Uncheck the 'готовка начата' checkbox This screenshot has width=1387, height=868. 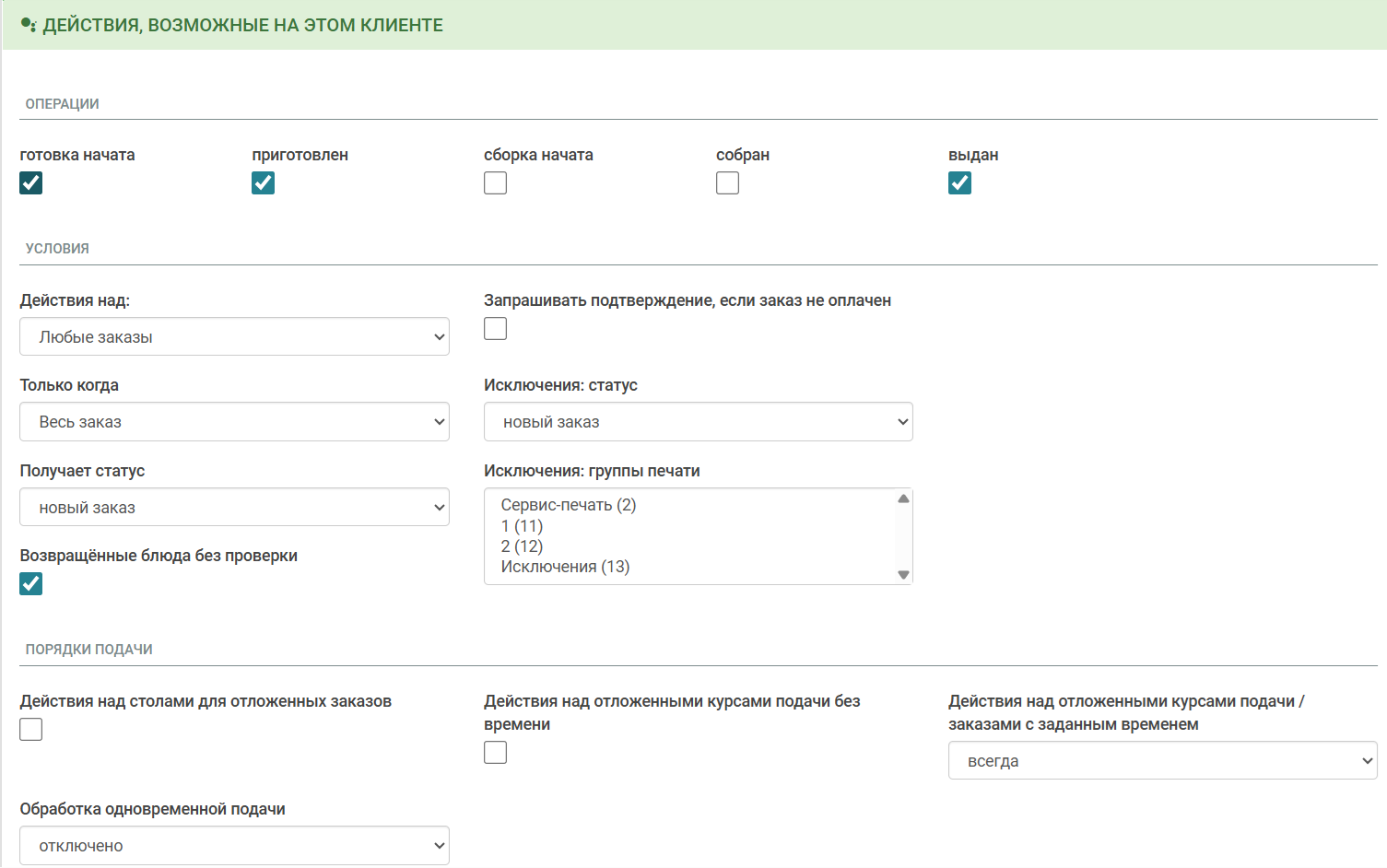point(31,183)
